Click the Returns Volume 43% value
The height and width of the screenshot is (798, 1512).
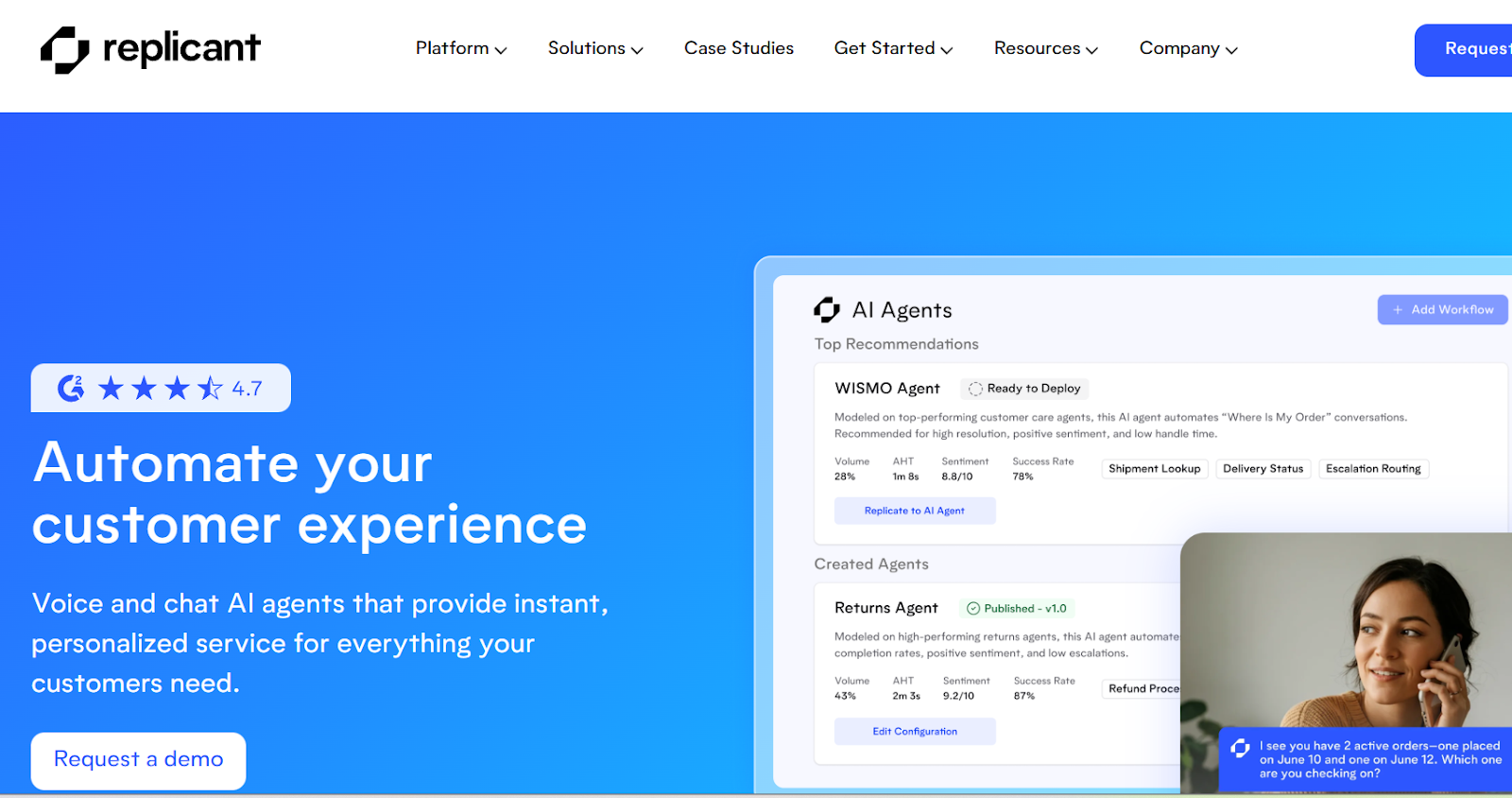[845, 696]
